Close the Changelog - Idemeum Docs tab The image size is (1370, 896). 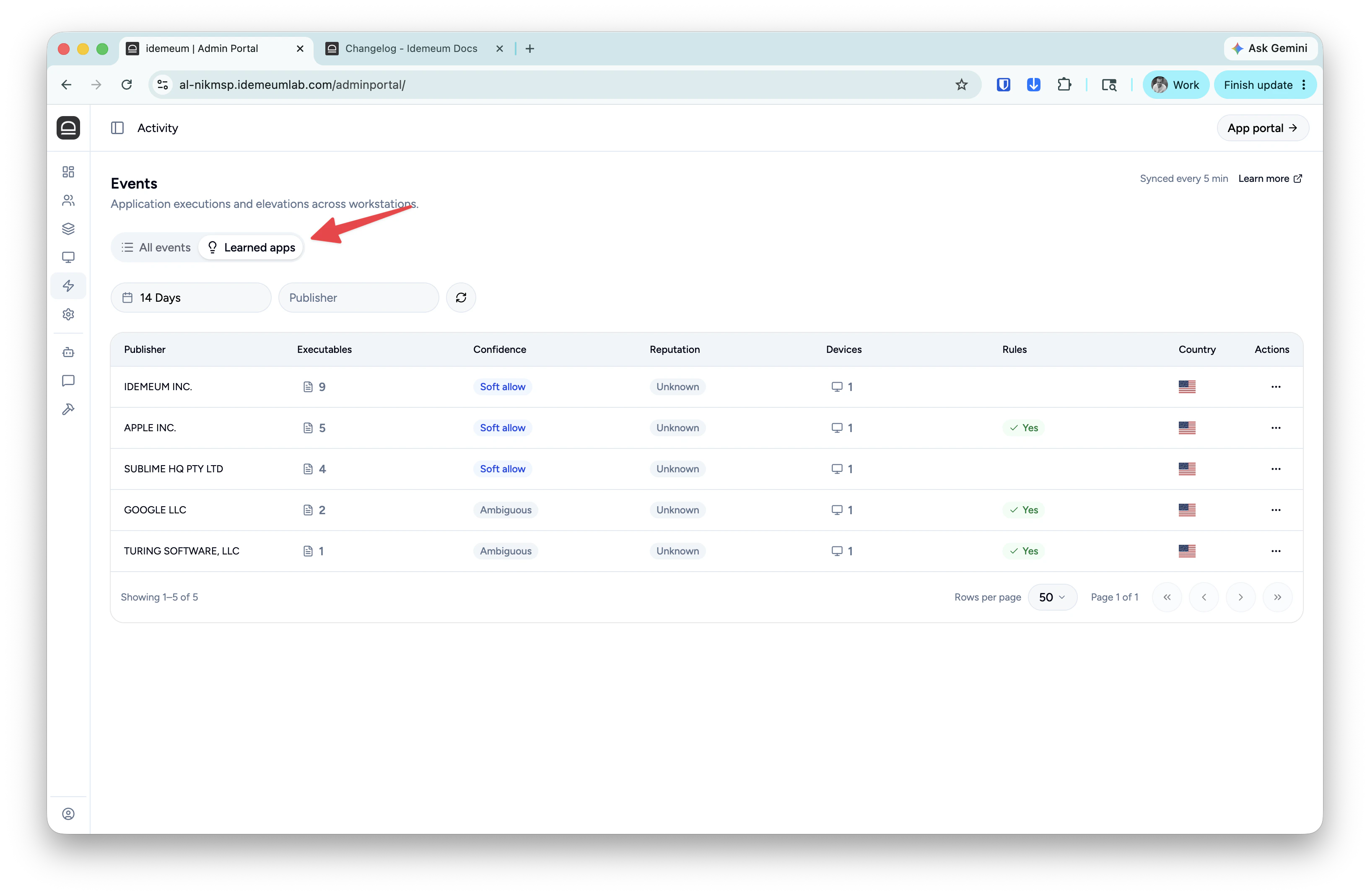(500, 48)
